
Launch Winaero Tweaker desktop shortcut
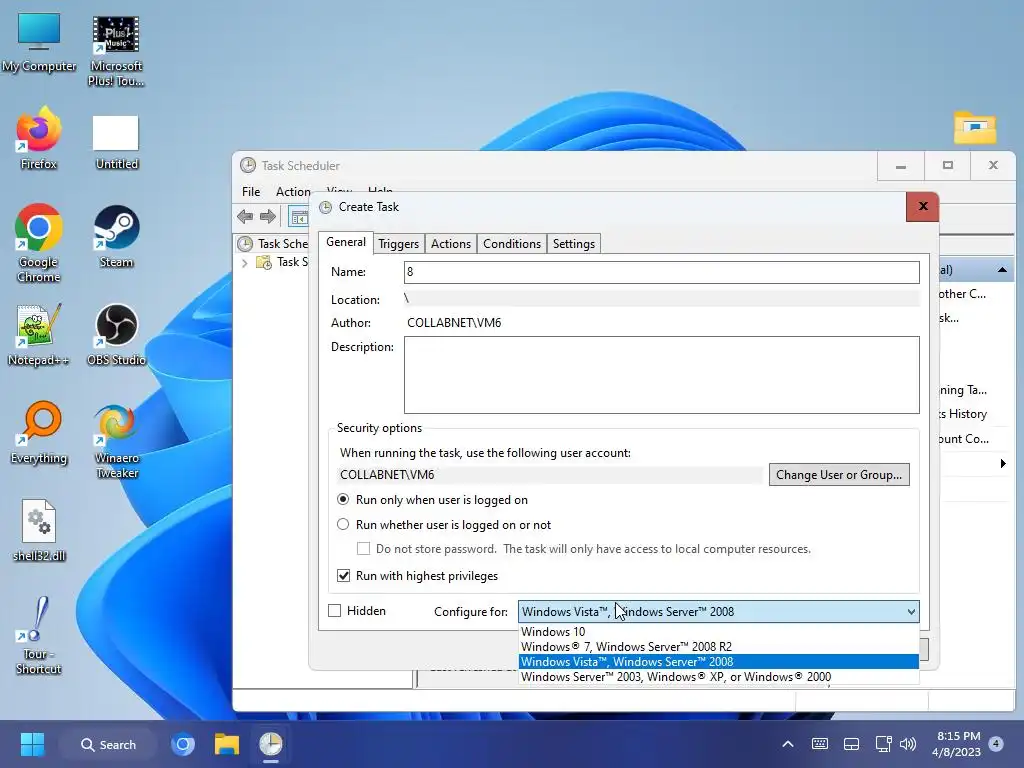116,441
